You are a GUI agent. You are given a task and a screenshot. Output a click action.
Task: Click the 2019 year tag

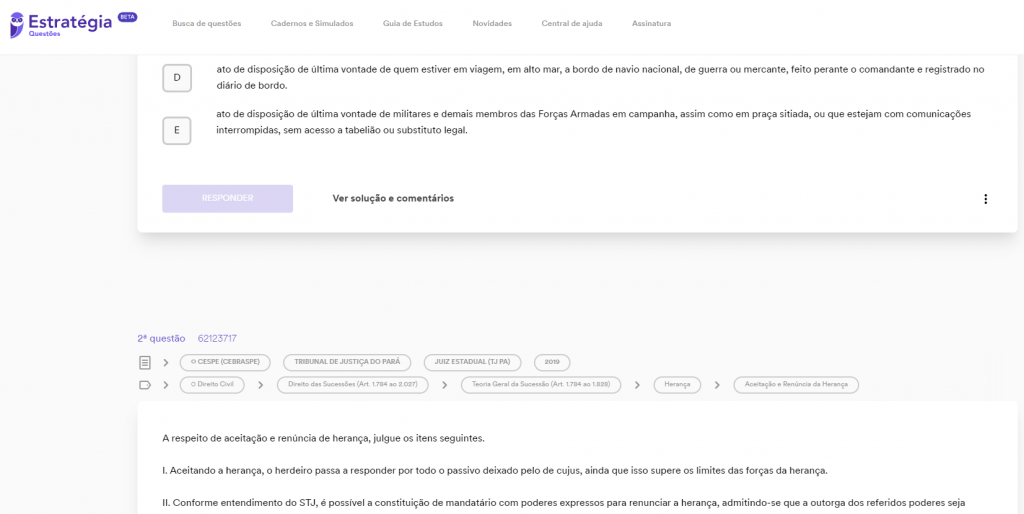[x=552, y=362]
